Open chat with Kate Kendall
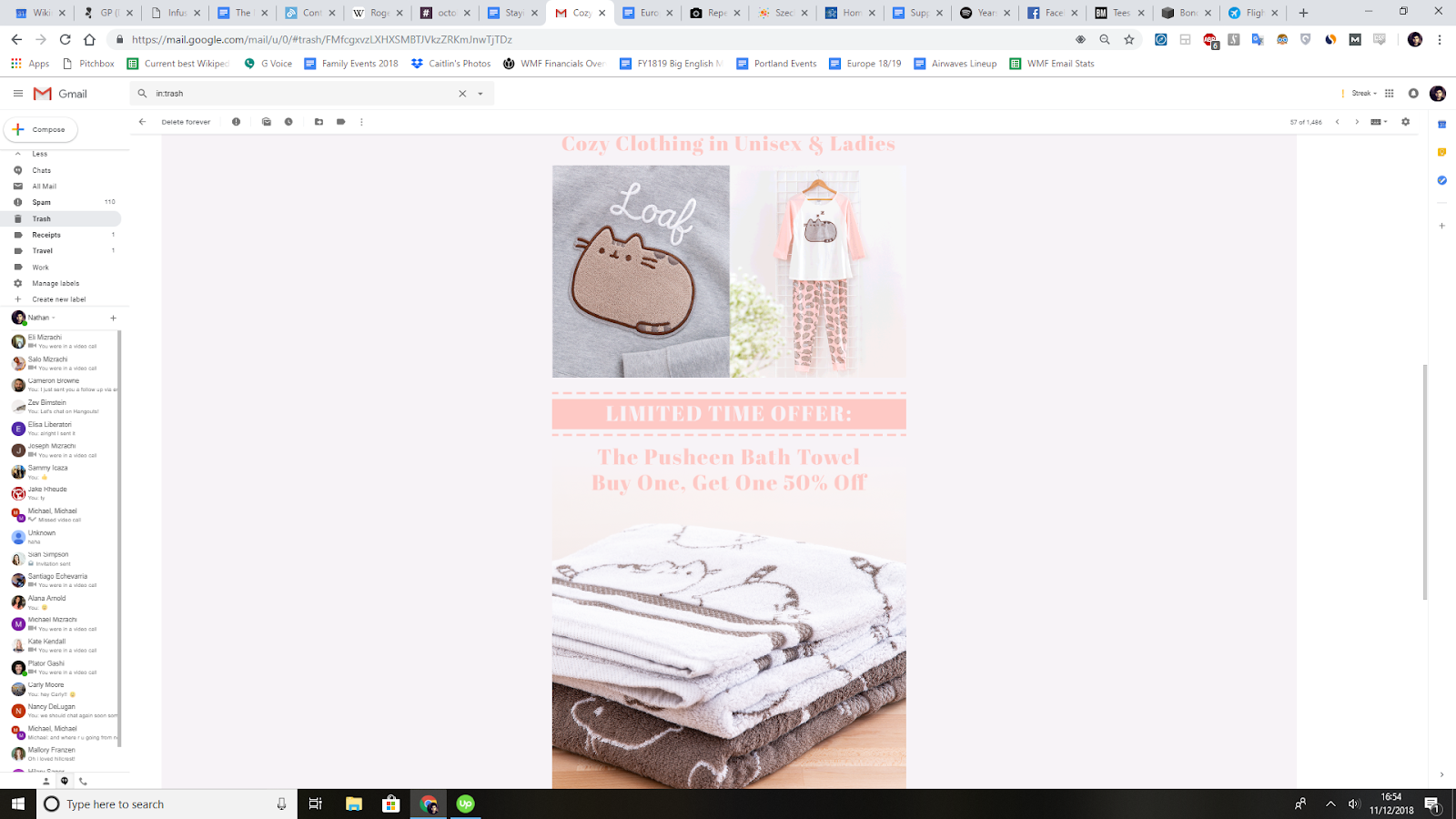Image resolution: width=1456 pixels, height=819 pixels. 60,645
